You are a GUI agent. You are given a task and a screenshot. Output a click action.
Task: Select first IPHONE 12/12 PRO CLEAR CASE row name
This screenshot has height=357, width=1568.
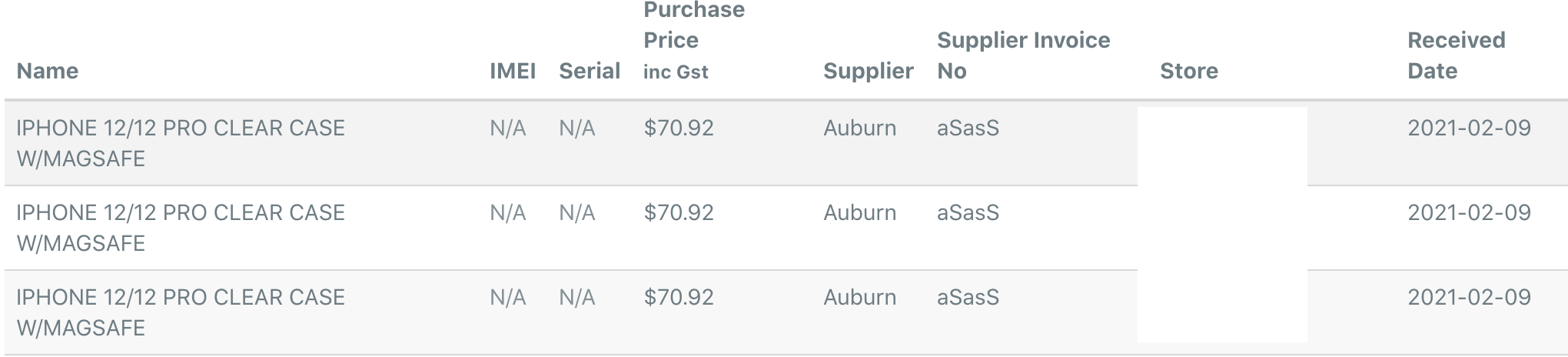[181, 143]
